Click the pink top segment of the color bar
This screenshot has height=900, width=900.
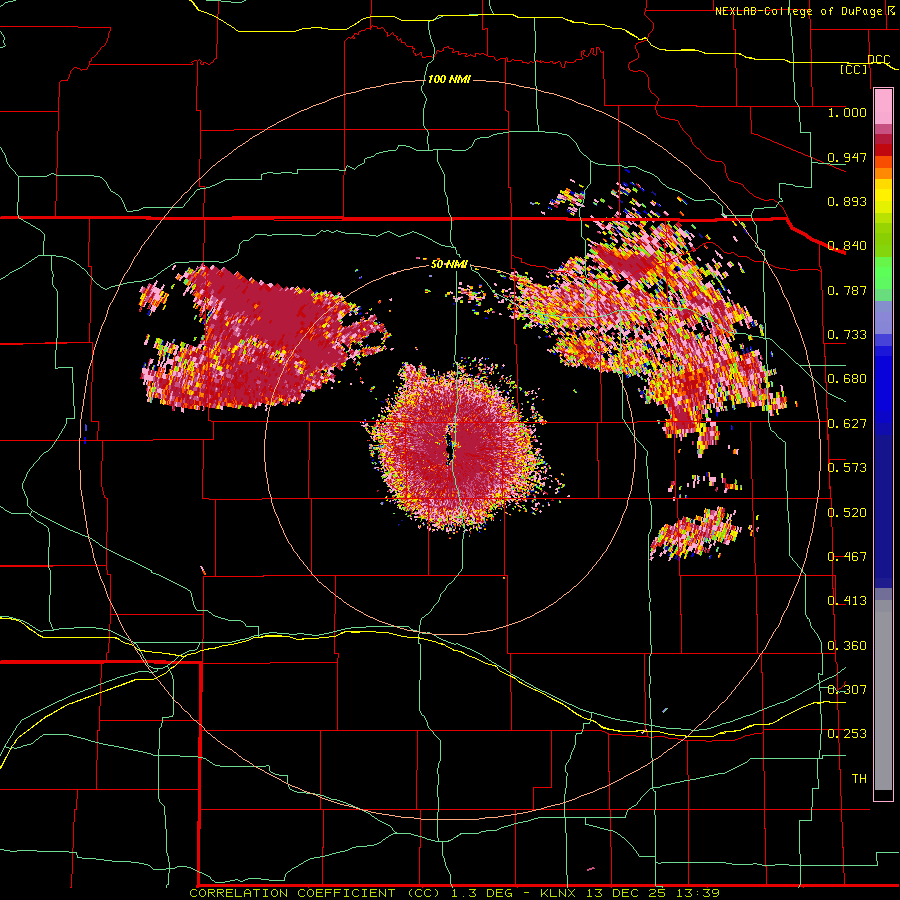click(883, 107)
